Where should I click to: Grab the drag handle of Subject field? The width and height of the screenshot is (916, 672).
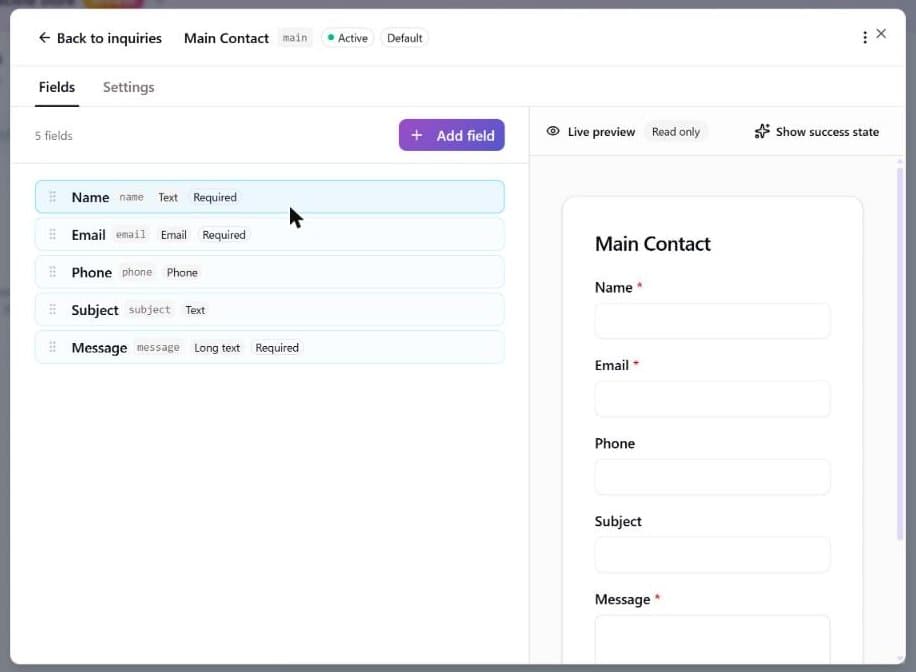click(53, 309)
